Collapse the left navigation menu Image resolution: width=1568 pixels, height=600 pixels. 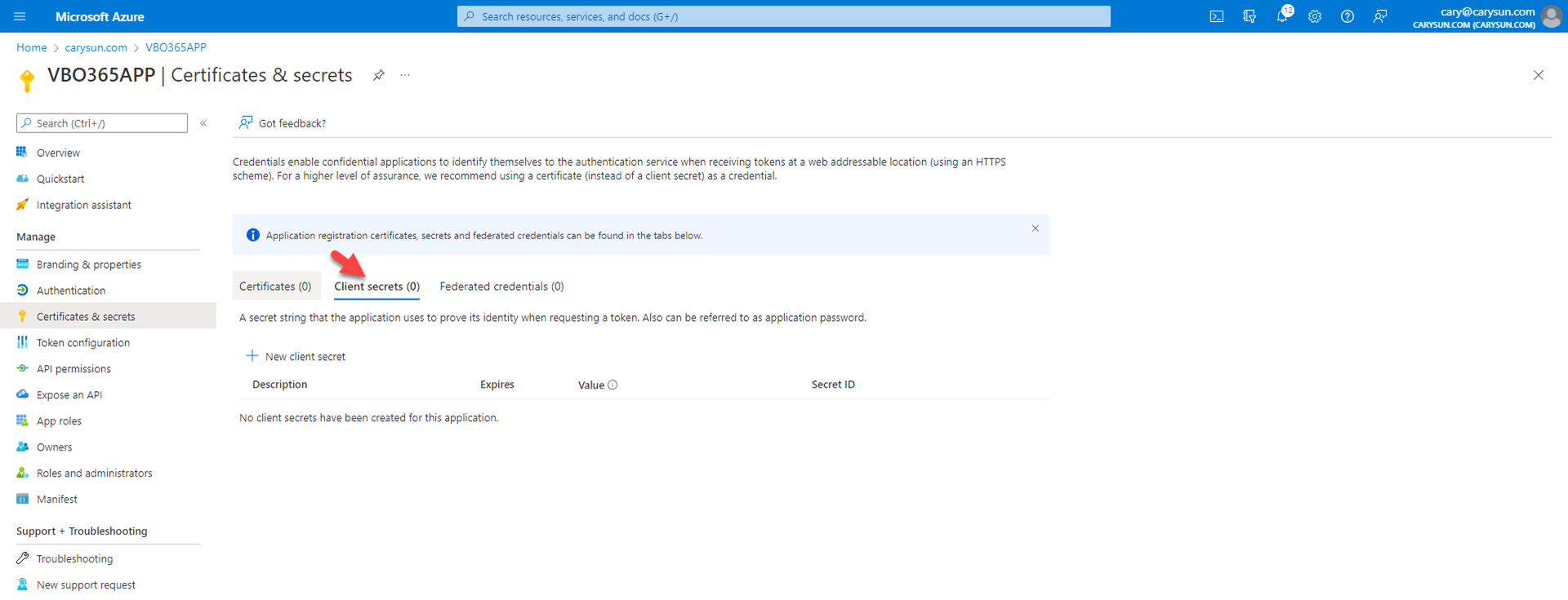coord(203,123)
